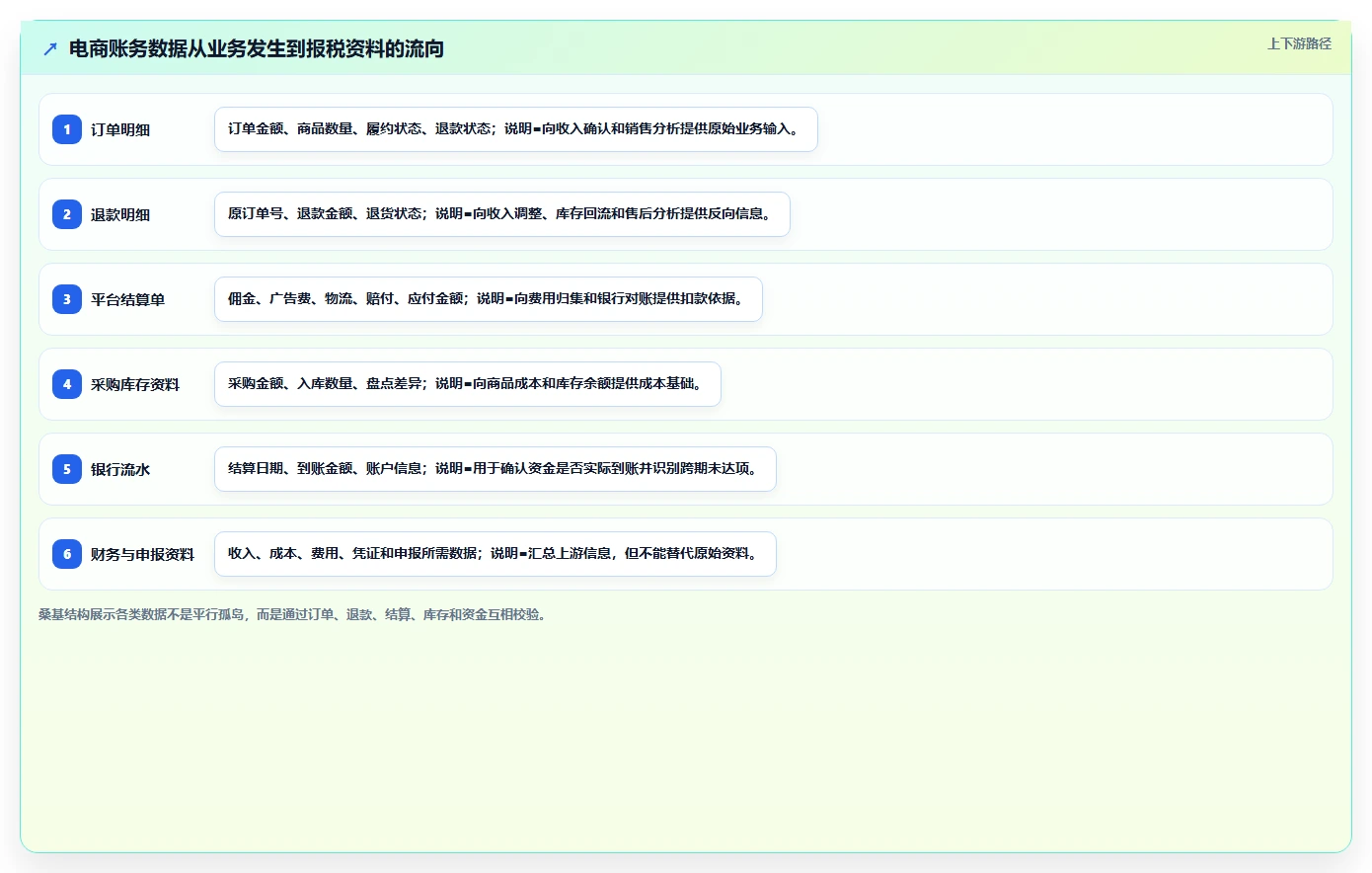Select the 银行流水 row label
1372x873 pixels.
[120, 469]
